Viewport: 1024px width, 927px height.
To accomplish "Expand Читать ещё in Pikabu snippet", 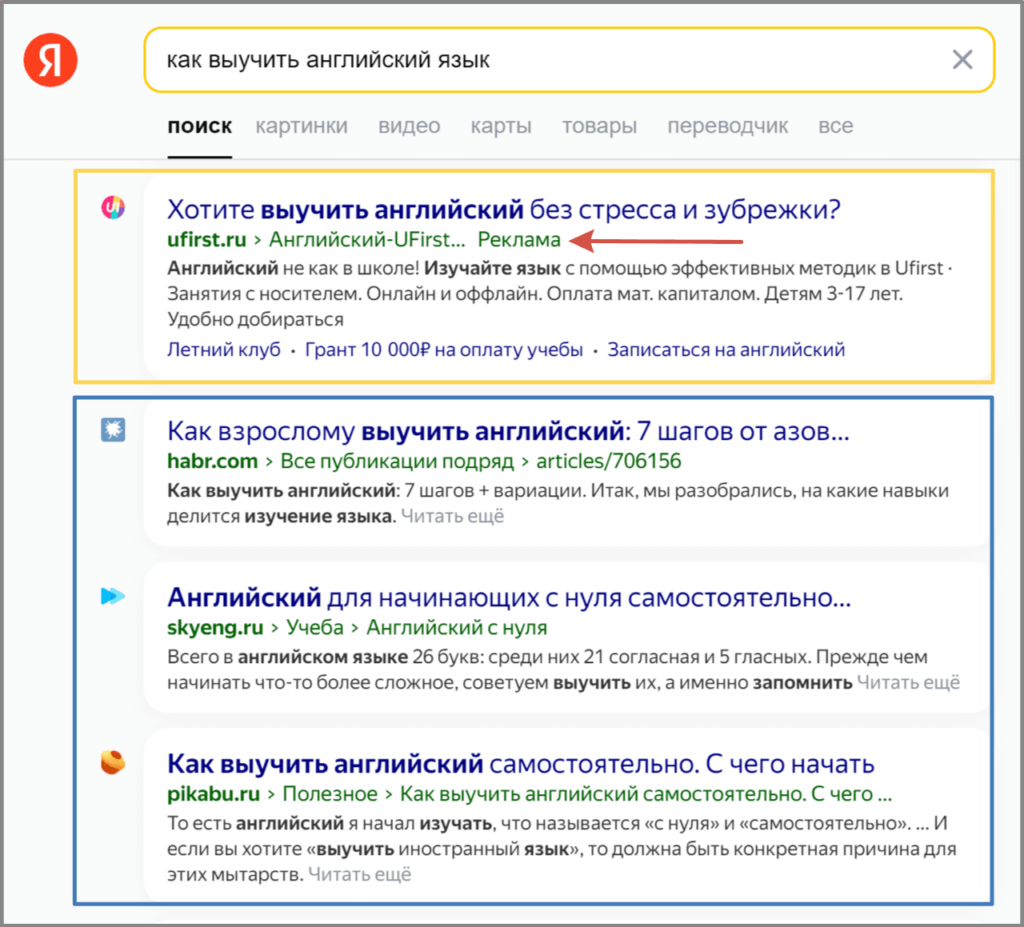I will pyautogui.click(x=360, y=874).
